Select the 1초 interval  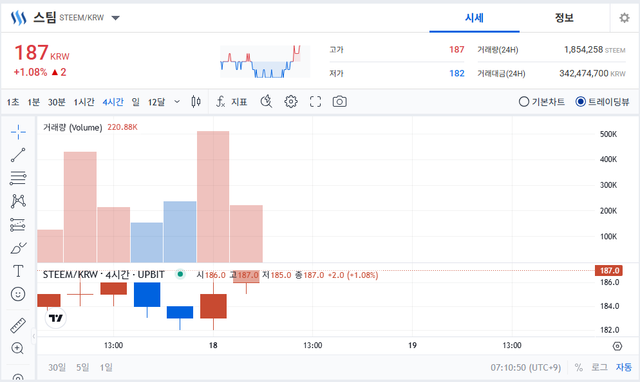[13, 102]
